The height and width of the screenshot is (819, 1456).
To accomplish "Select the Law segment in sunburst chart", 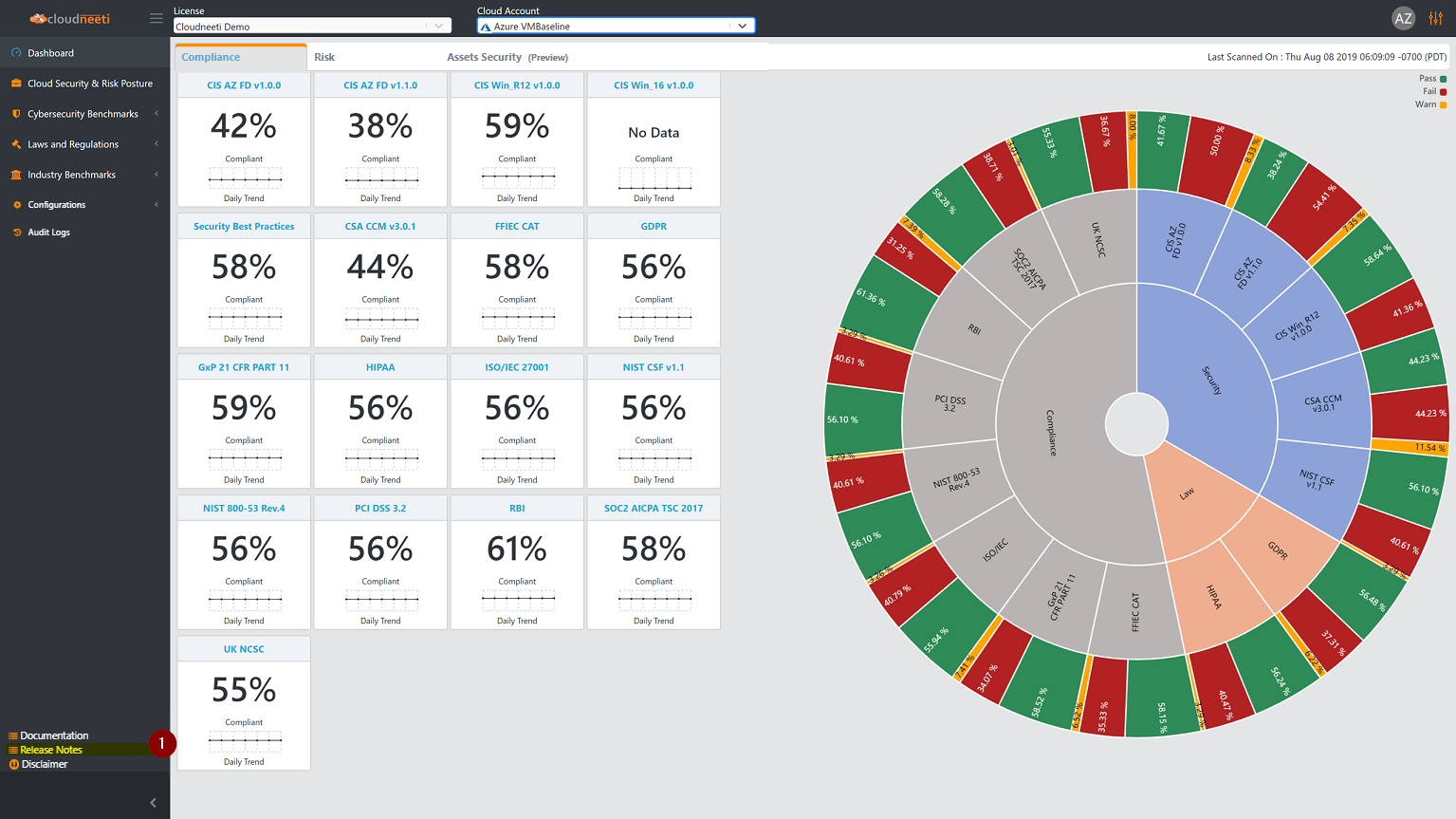I will click(x=1188, y=493).
